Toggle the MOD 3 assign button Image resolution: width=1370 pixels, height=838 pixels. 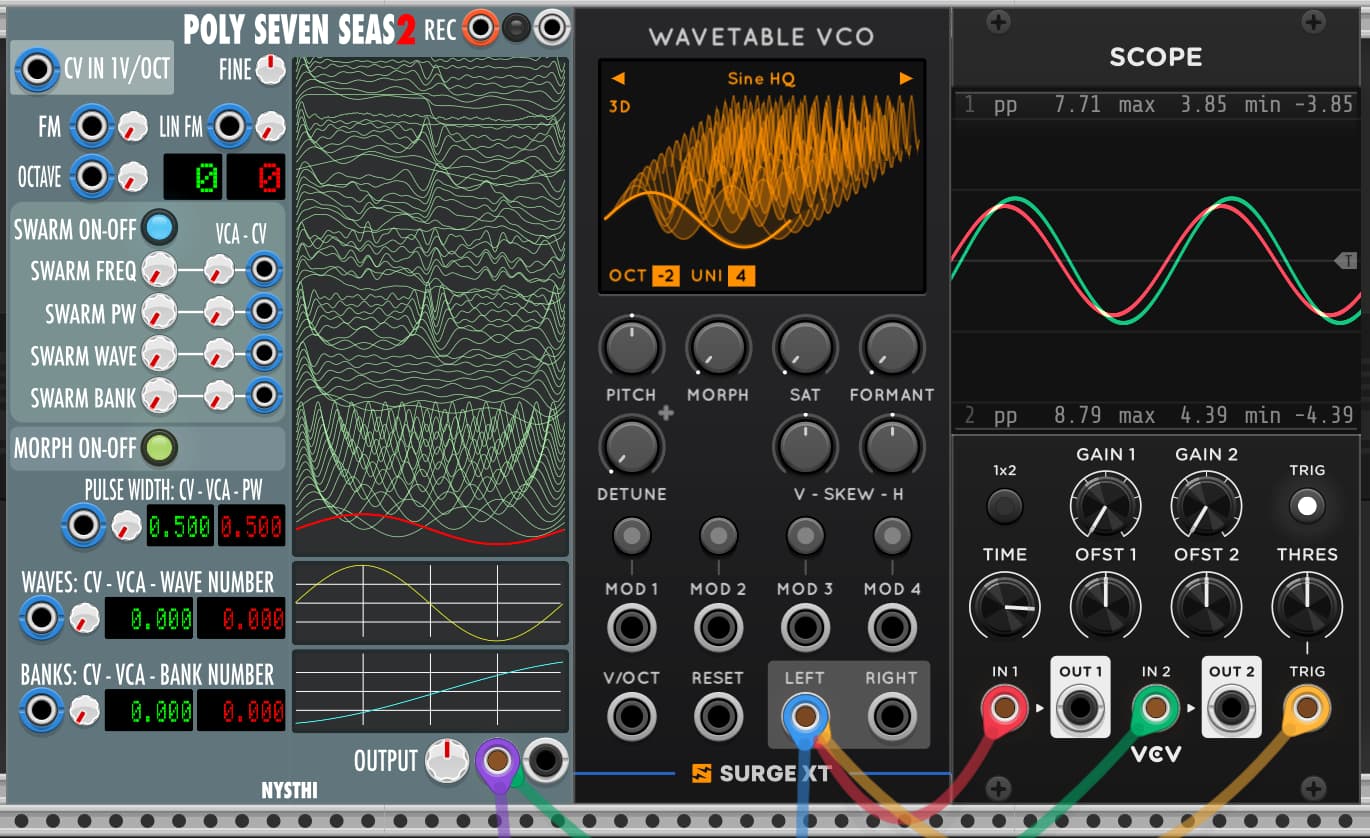tap(805, 537)
